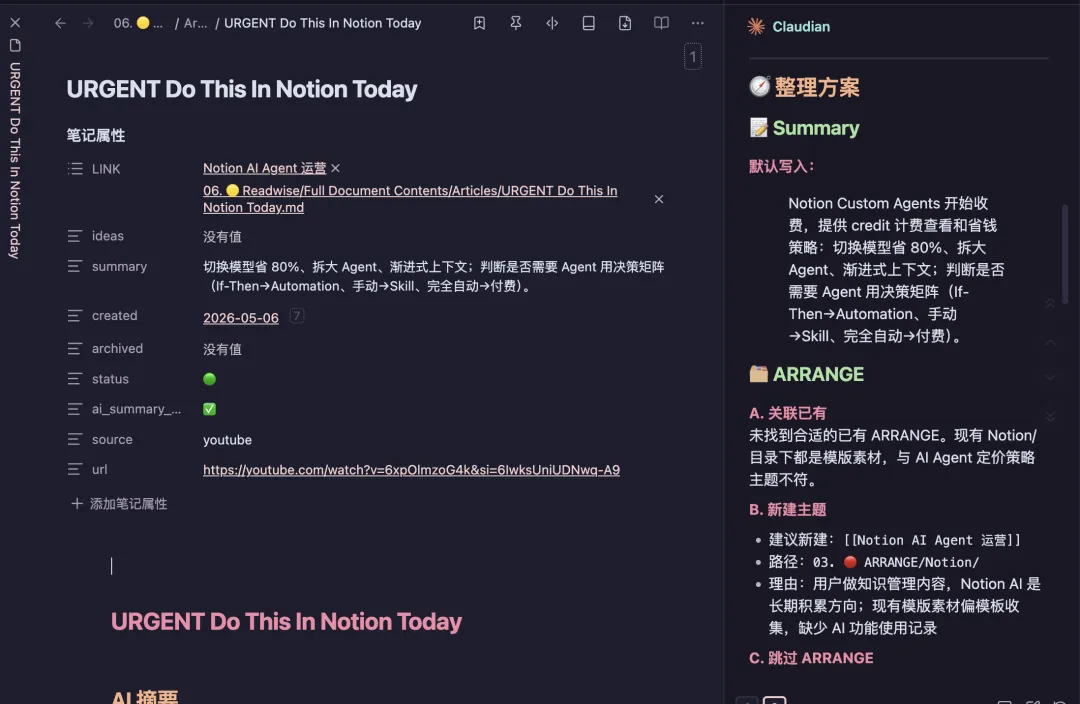The width and height of the screenshot is (1080, 704).
Task: Click the ideas property type icon
Action: click(x=75, y=236)
